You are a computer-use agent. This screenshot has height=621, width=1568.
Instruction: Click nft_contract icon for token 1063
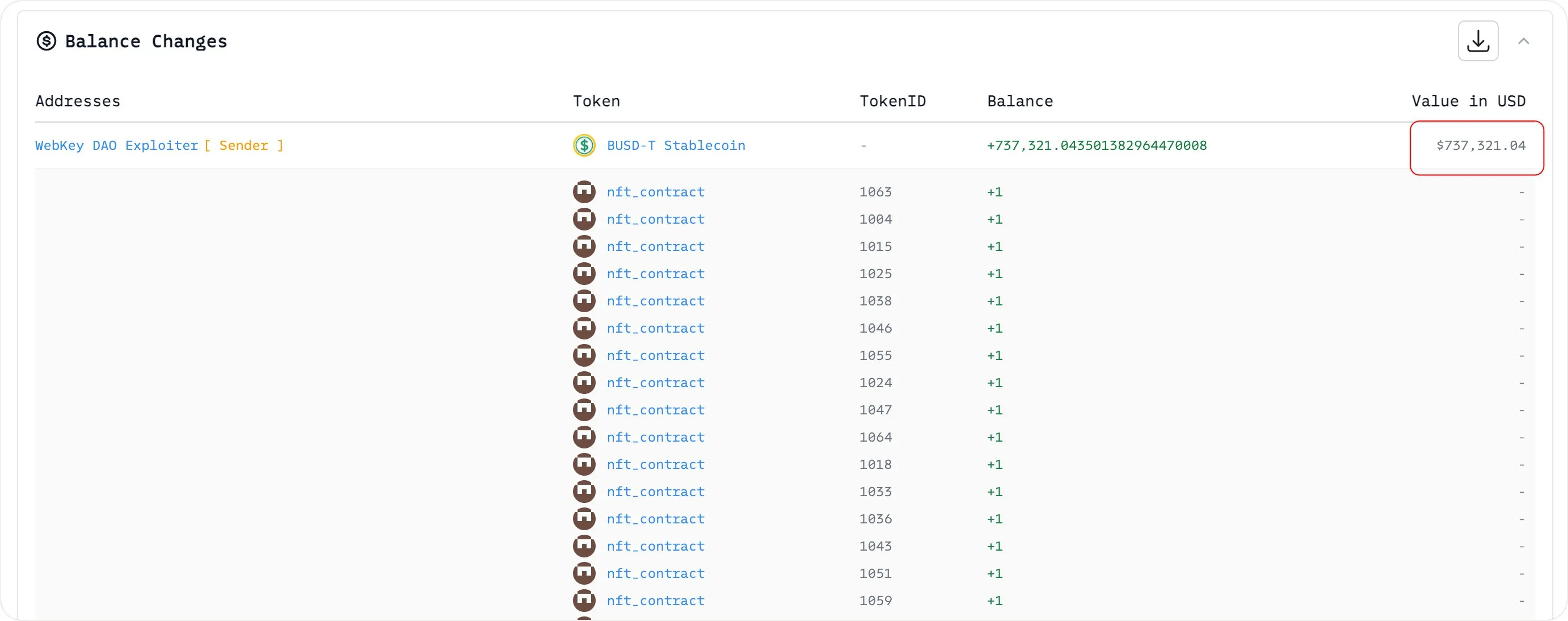point(584,192)
